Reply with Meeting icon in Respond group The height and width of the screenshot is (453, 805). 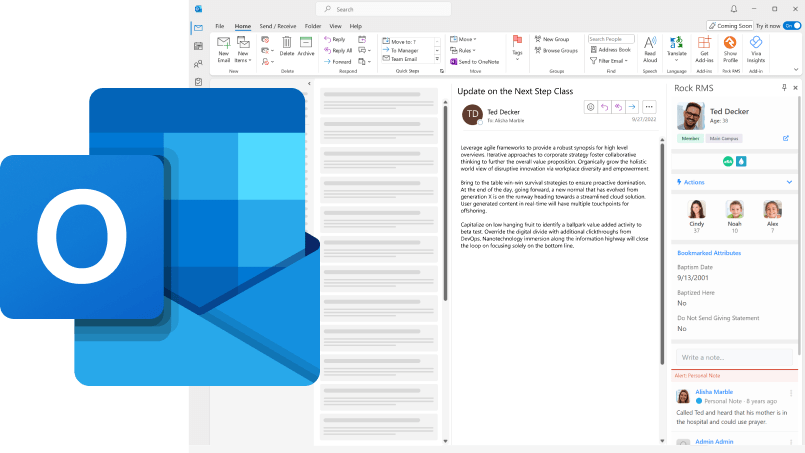point(362,39)
